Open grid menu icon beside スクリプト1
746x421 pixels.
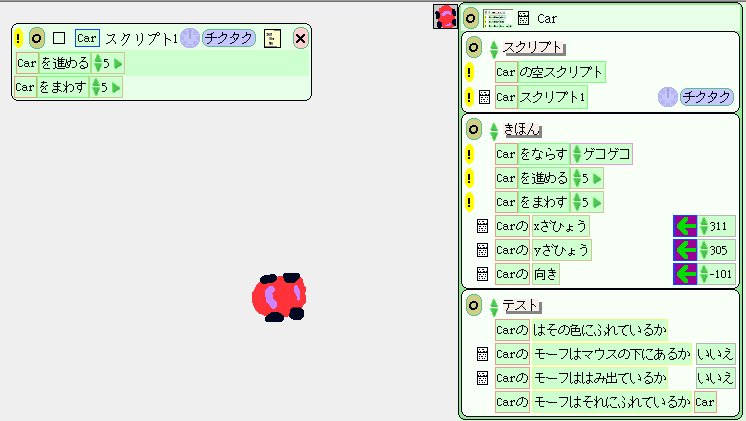[x=484, y=97]
